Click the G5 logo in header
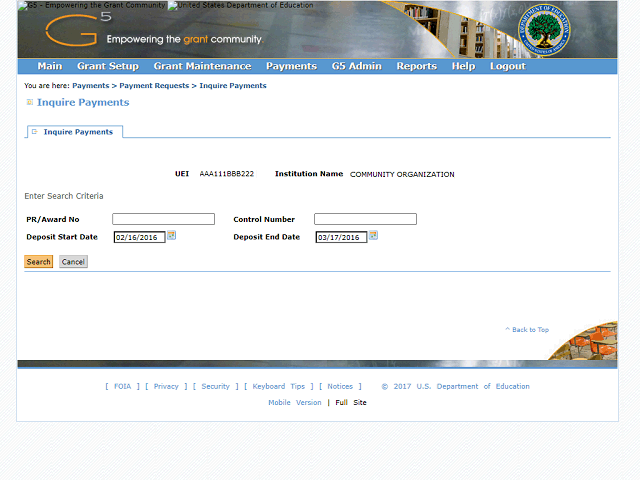 pyautogui.click(x=78, y=29)
